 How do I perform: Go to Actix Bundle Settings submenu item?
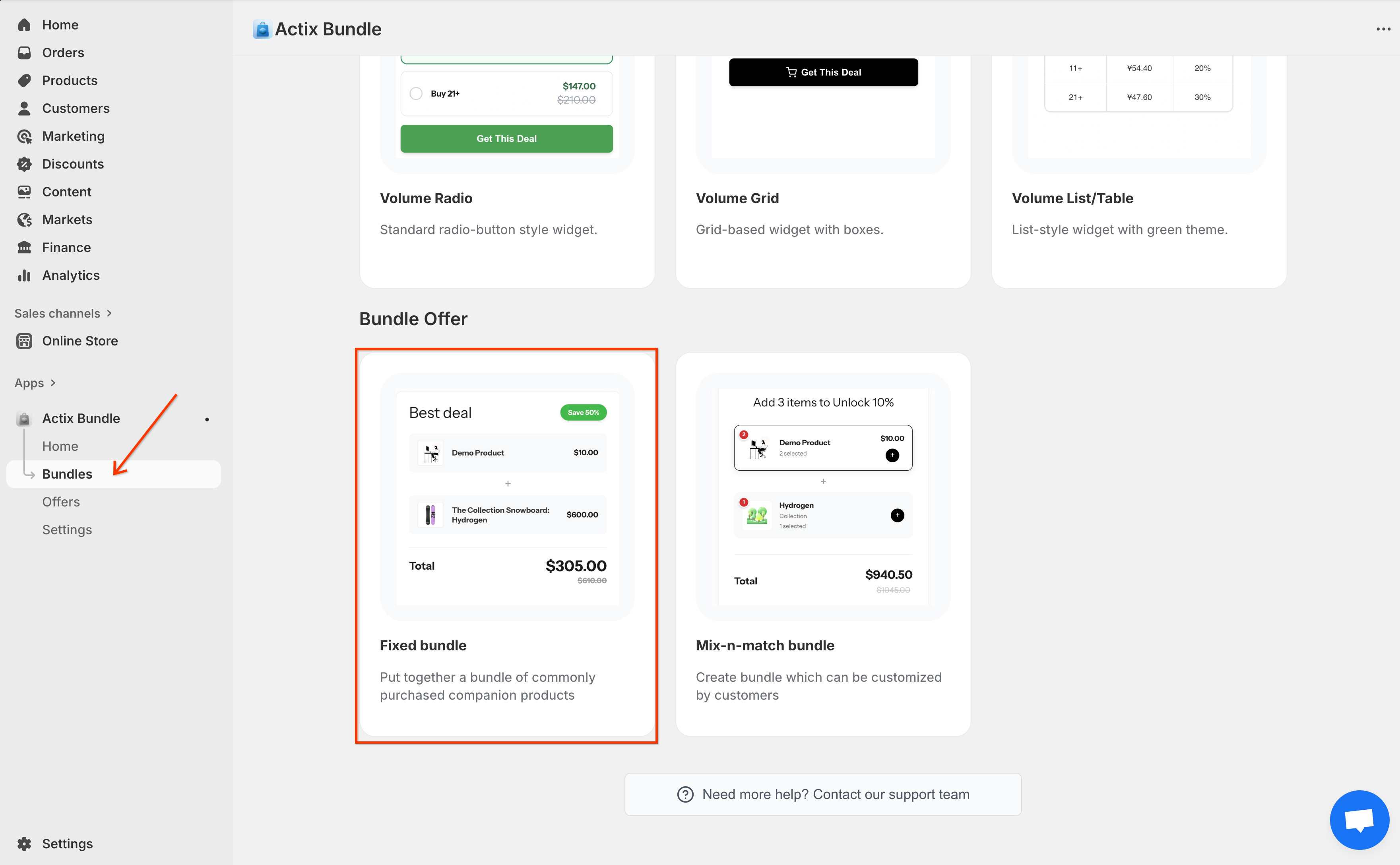click(67, 530)
